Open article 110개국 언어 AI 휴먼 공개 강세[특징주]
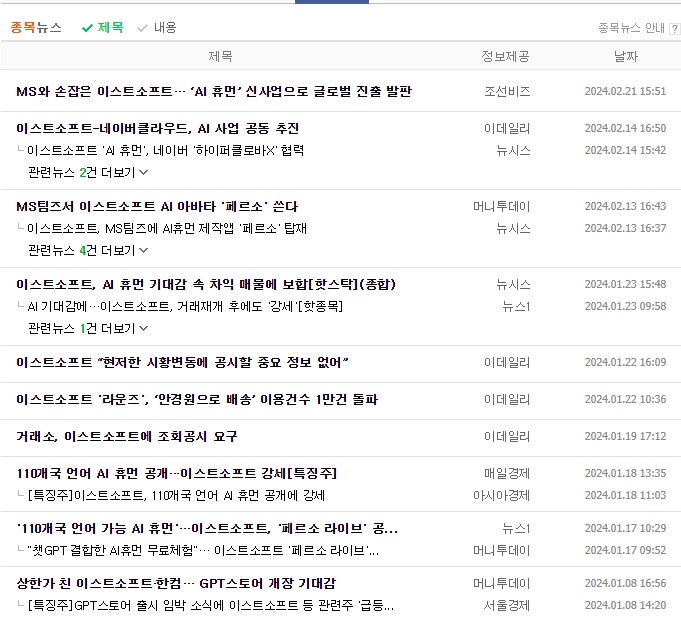The image size is (681, 623). pos(176,473)
